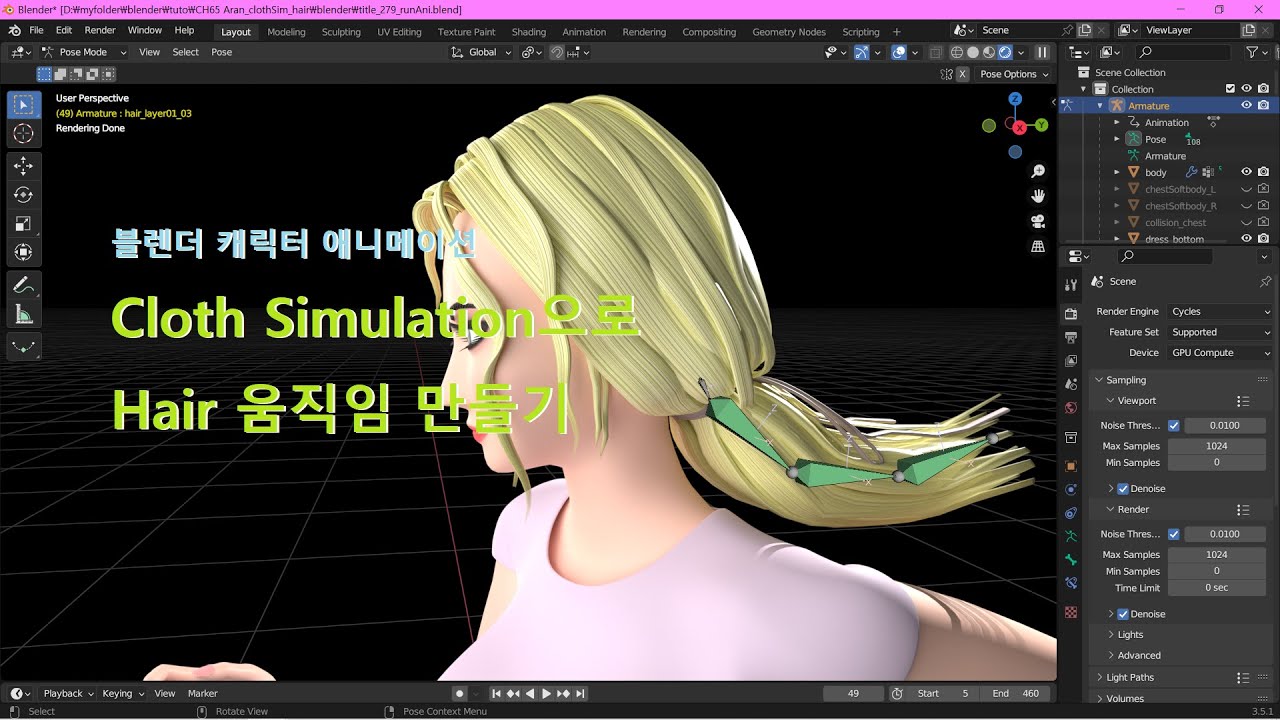Hide Armature with its eye icon
The image size is (1280, 720).
coord(1247,105)
